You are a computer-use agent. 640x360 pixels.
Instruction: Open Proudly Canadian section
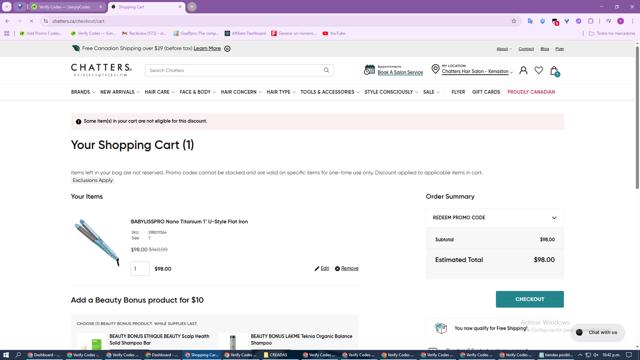click(x=531, y=92)
